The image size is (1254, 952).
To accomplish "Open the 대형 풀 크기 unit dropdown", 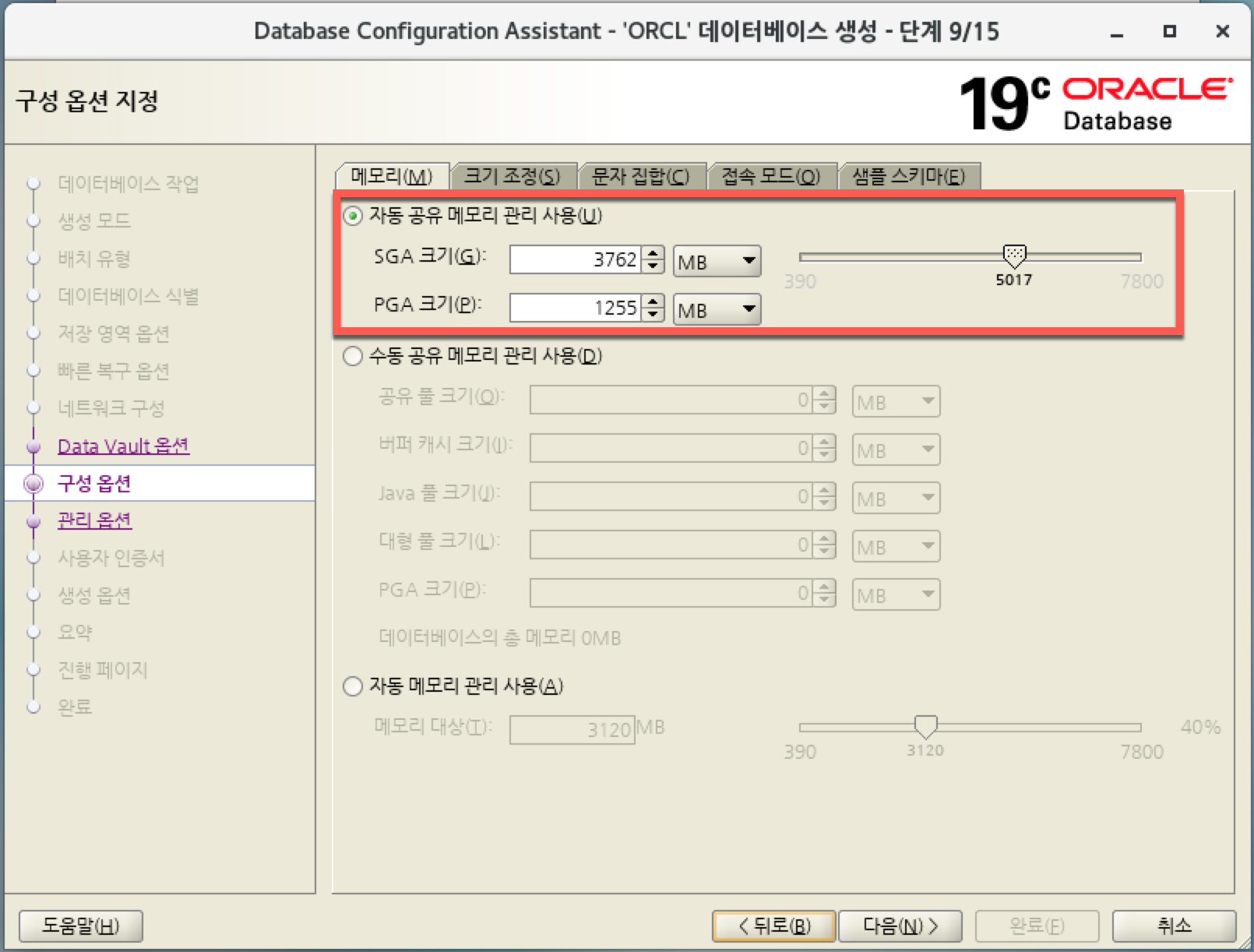I will click(896, 546).
